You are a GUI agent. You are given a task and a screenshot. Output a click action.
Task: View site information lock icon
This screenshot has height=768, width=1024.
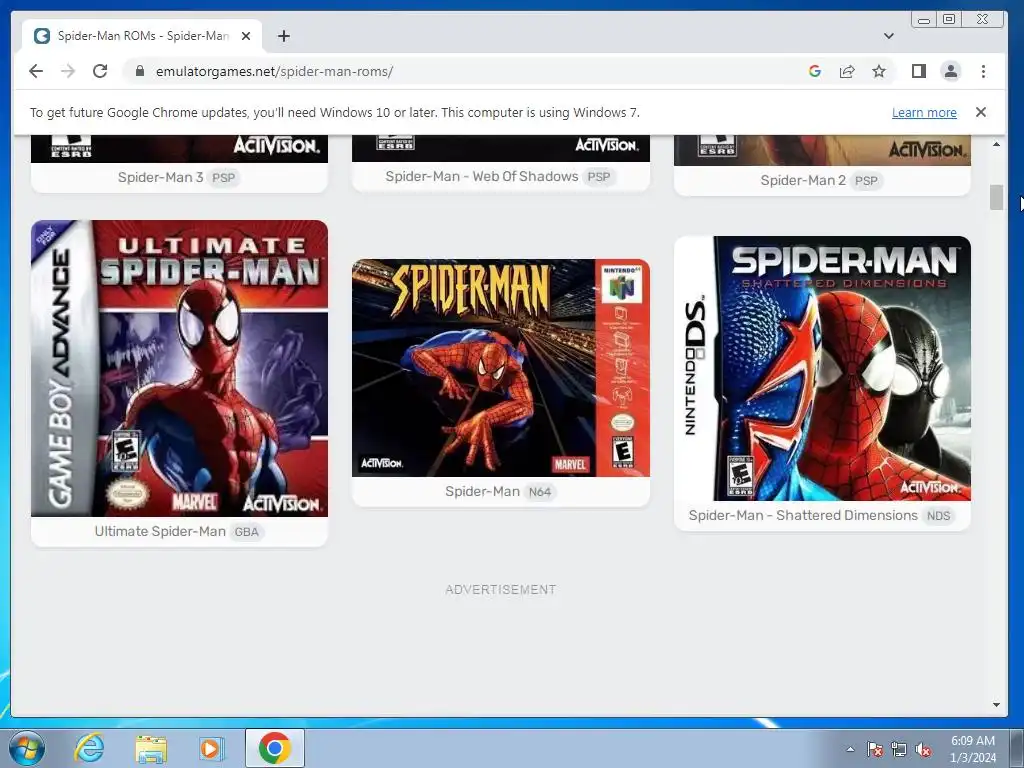tap(139, 71)
